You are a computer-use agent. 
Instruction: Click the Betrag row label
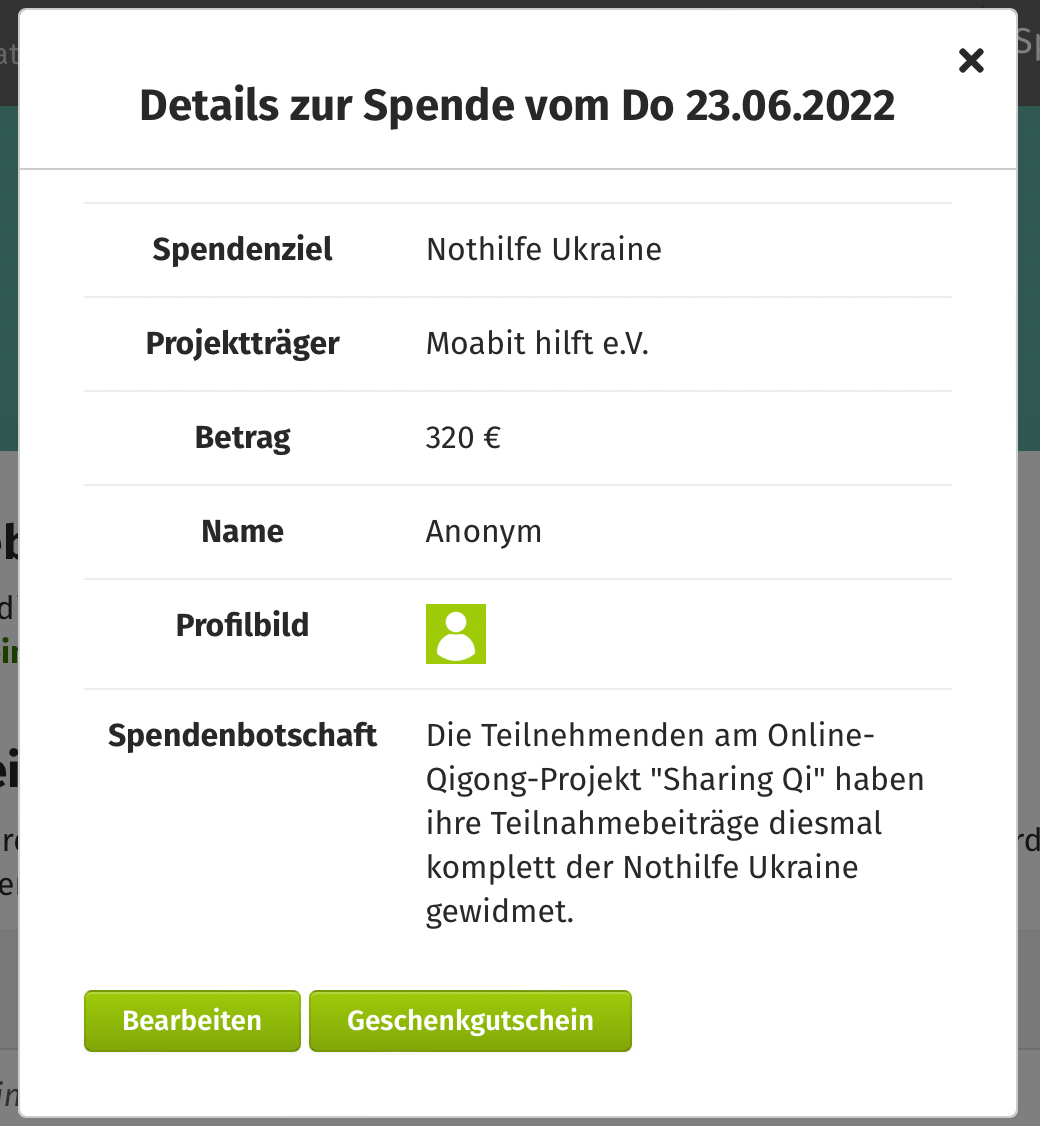(x=242, y=438)
